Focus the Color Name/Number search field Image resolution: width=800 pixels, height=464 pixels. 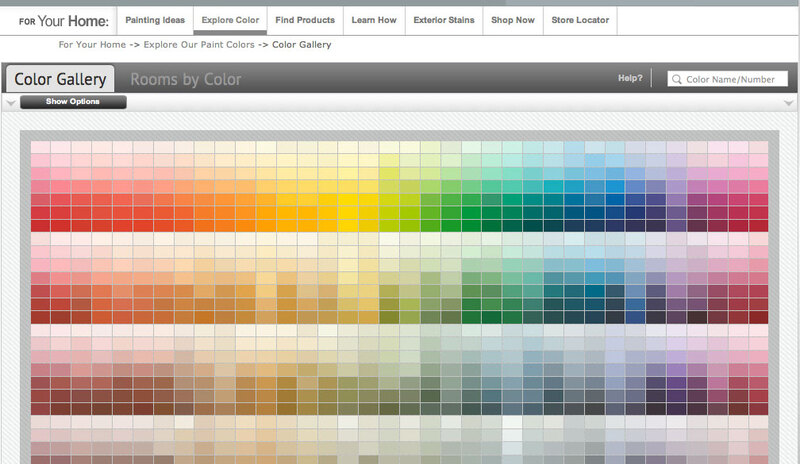(x=735, y=79)
